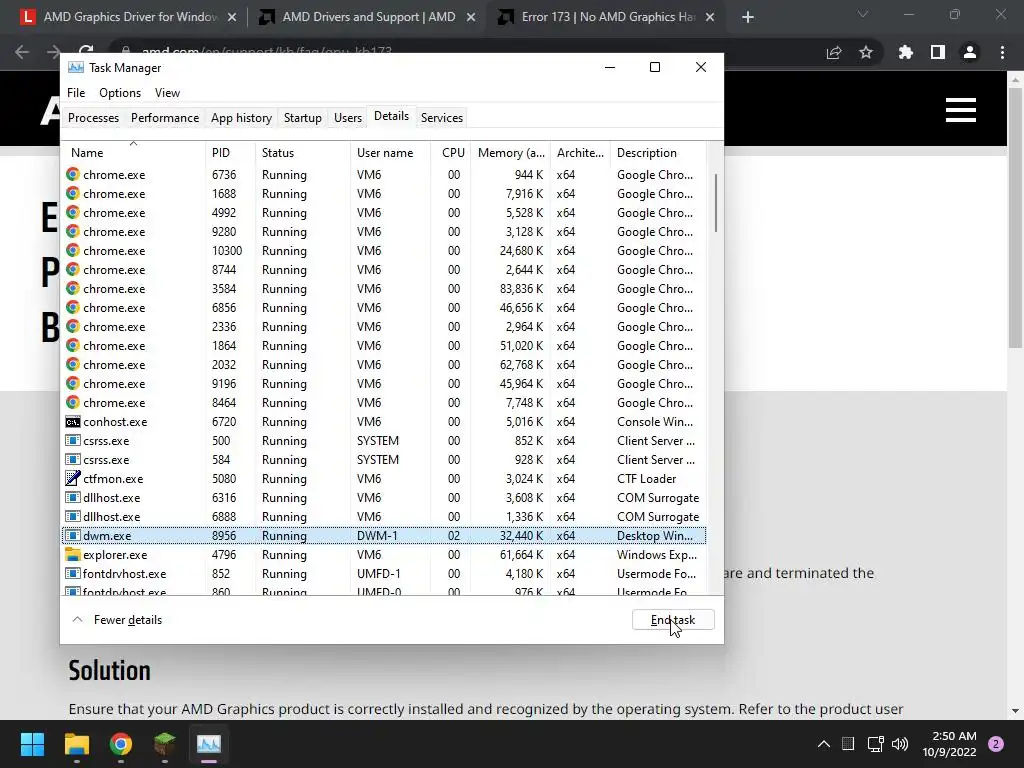Select the chrome.exe icon with PID 3584
Screen dimensions: 1024x768
tap(72, 288)
